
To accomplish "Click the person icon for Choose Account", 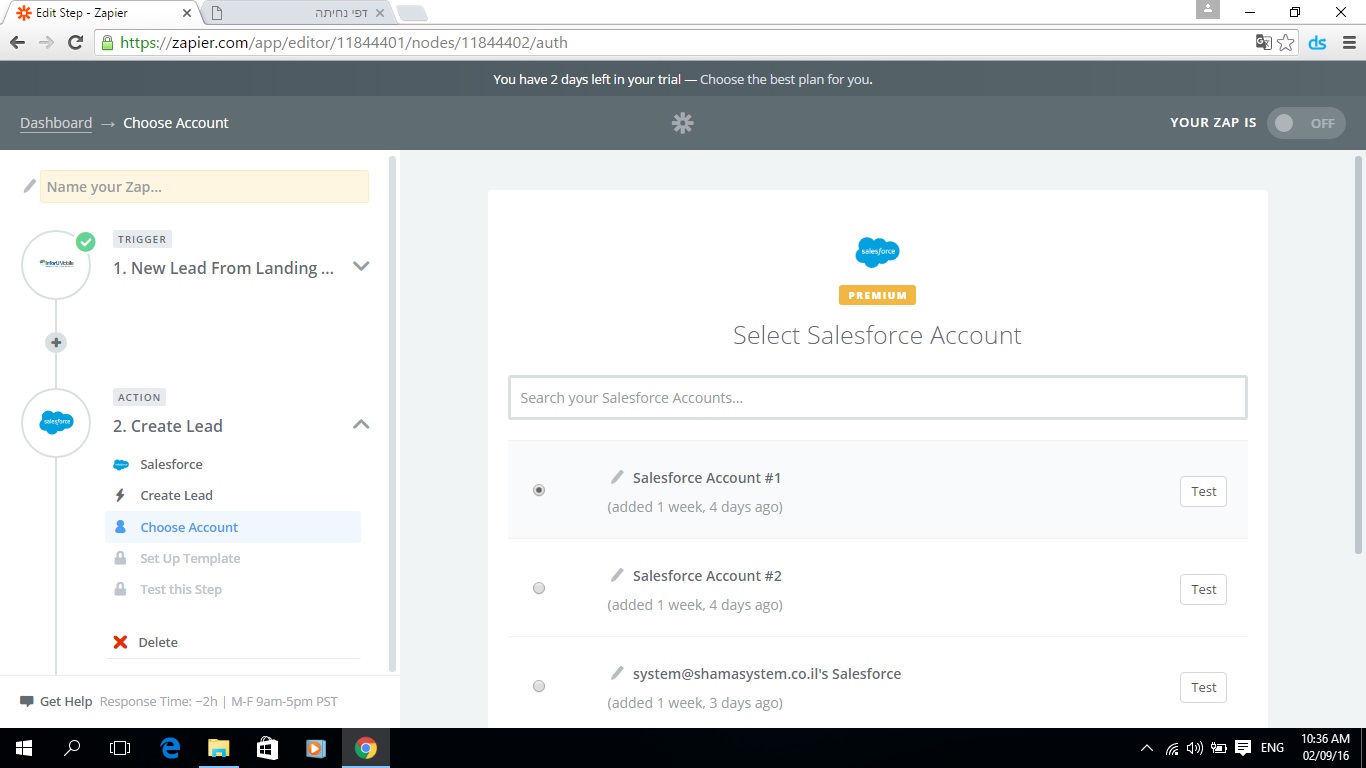I will 120,527.
